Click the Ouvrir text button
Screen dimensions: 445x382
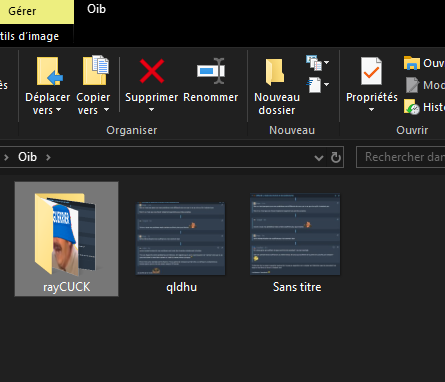433,63
